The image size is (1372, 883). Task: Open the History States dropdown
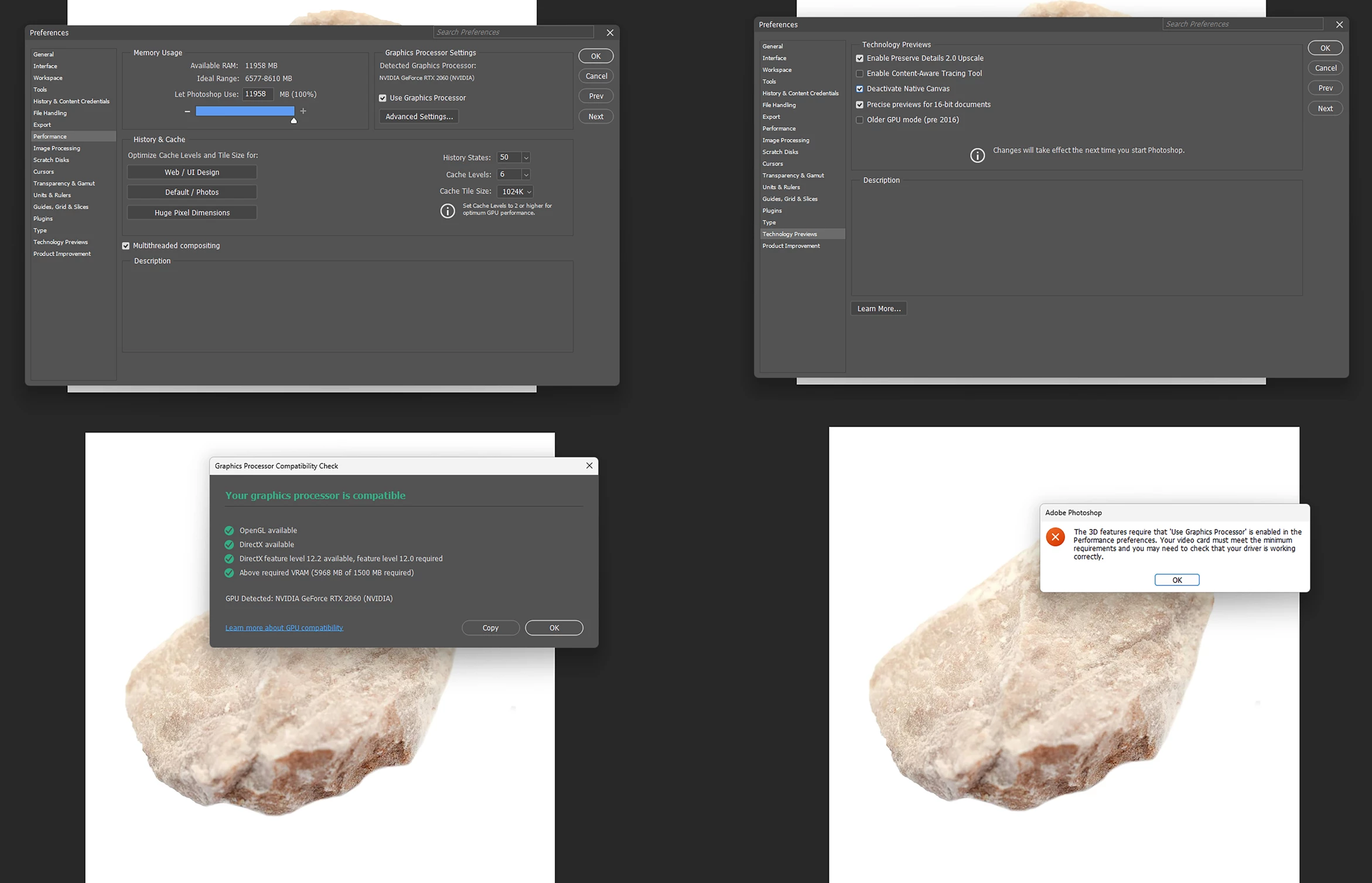tap(525, 158)
